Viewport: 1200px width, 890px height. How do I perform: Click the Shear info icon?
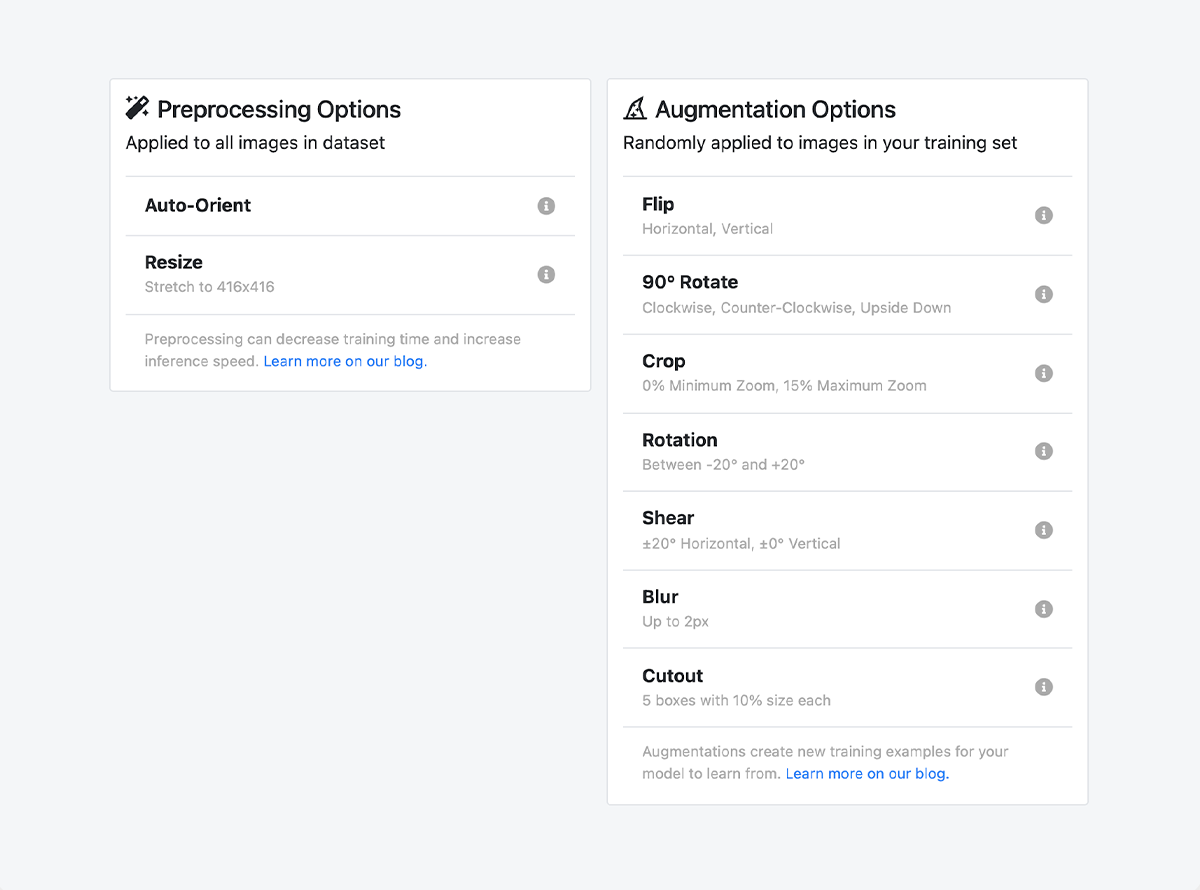click(1044, 530)
